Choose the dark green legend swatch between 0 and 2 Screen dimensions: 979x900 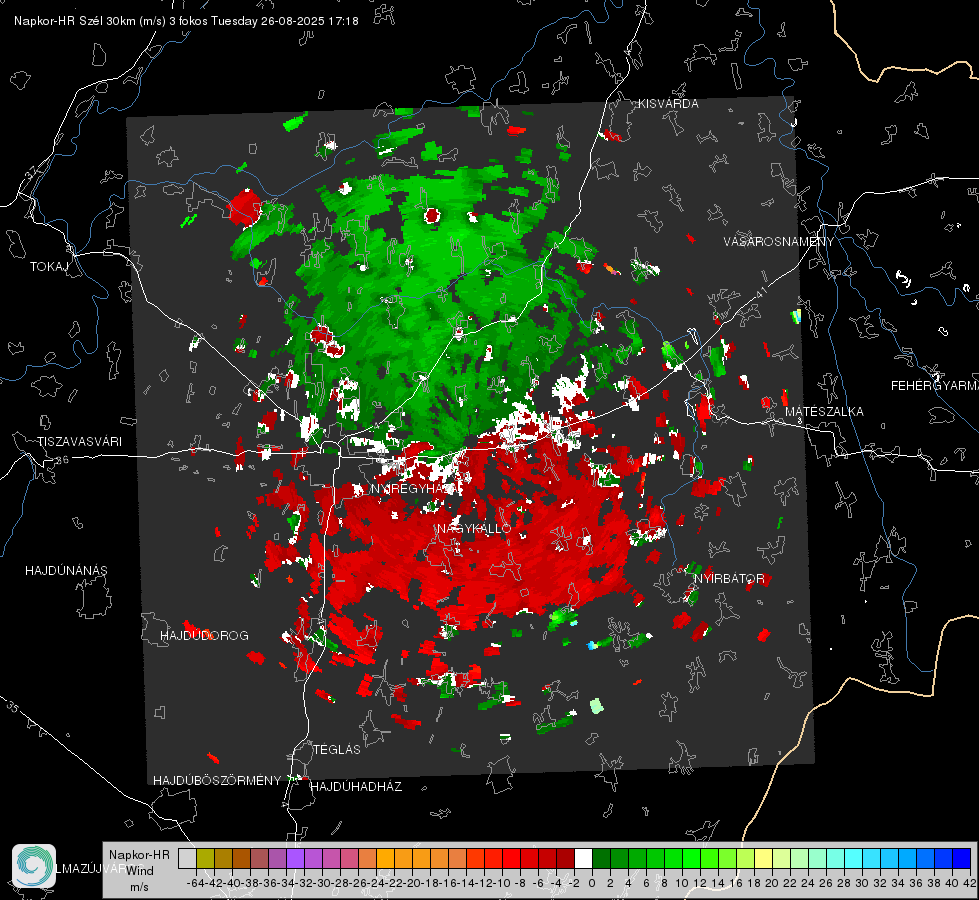click(x=601, y=859)
